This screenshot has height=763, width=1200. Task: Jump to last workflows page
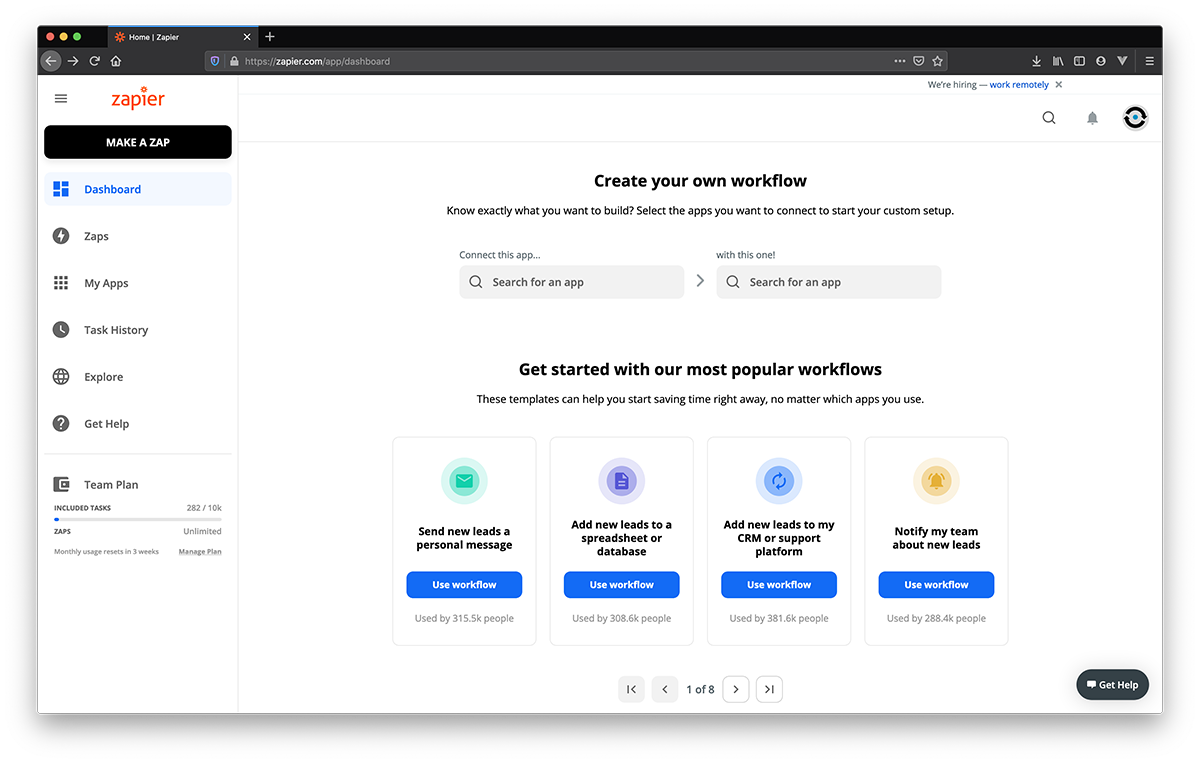coord(769,689)
